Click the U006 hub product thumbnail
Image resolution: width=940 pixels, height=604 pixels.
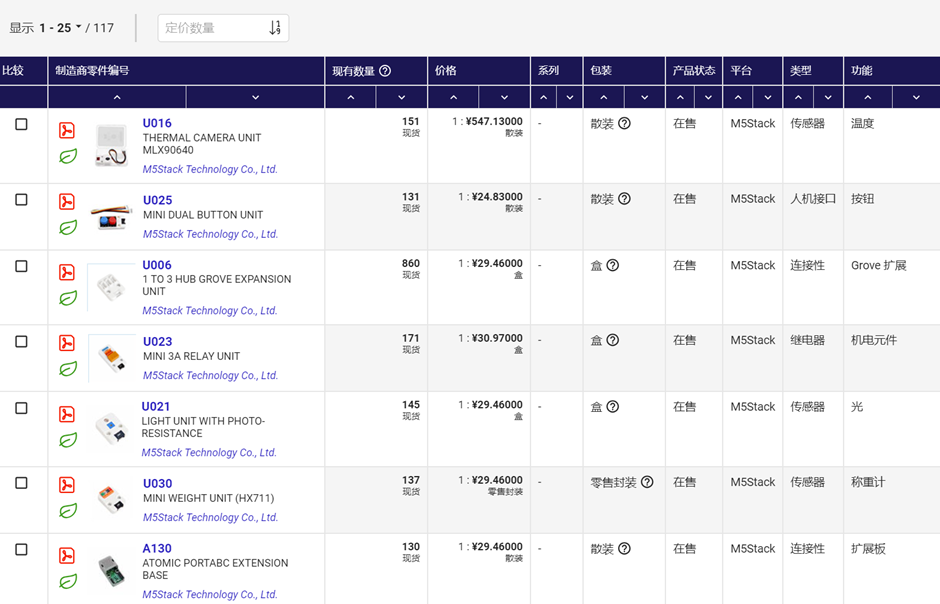coord(110,288)
